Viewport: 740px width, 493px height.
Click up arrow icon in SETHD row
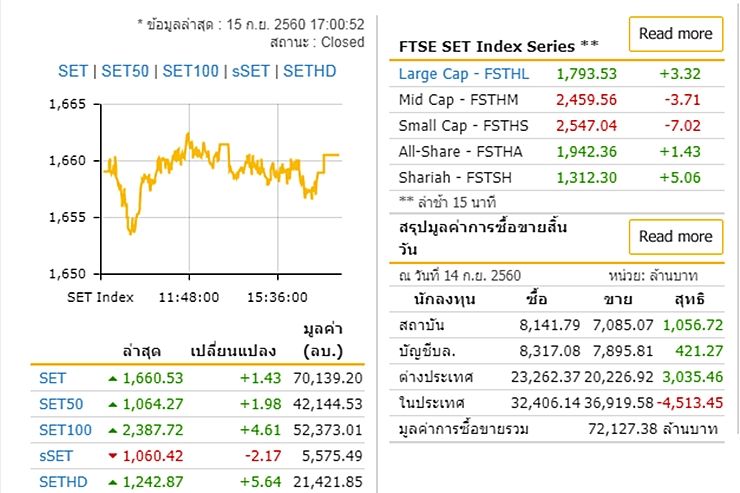pos(113,483)
